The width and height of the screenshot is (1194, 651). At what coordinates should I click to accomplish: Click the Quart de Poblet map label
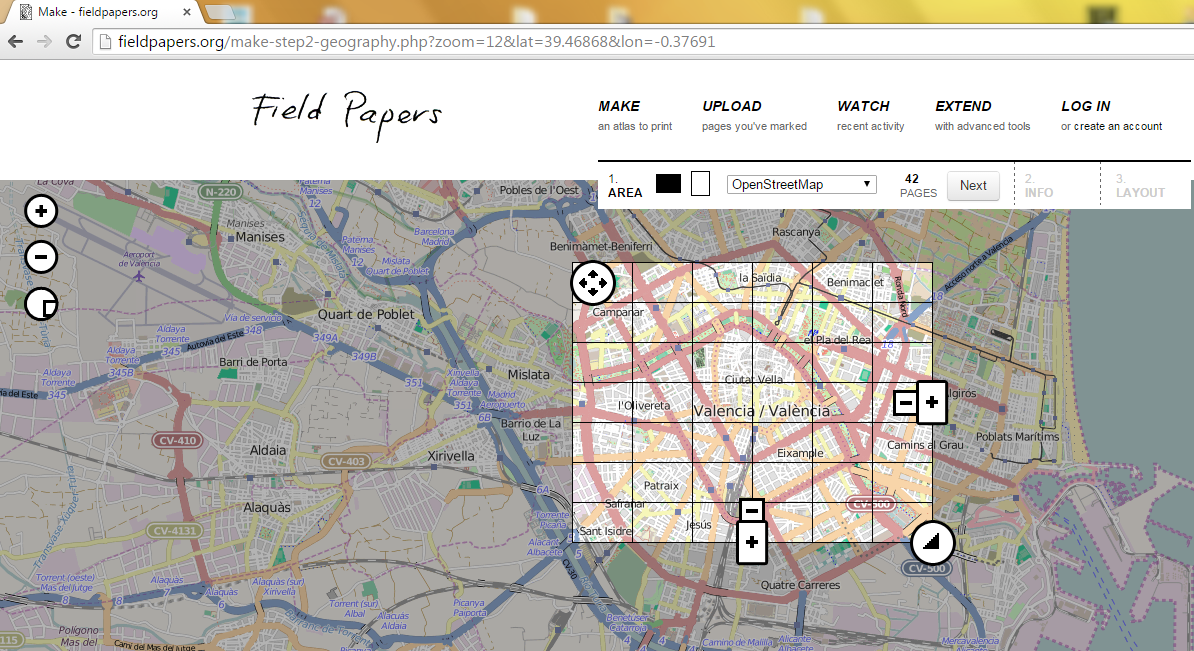click(366, 314)
